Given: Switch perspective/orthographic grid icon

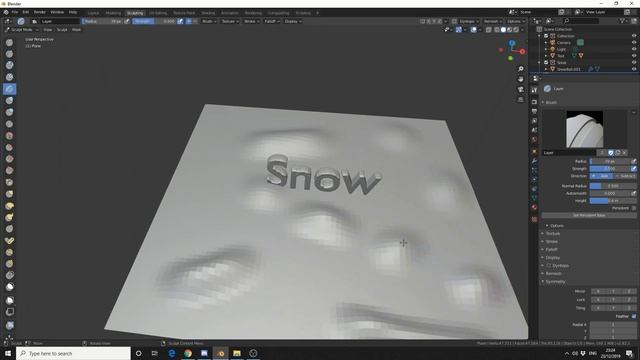Looking at the screenshot, I should point(520,100).
